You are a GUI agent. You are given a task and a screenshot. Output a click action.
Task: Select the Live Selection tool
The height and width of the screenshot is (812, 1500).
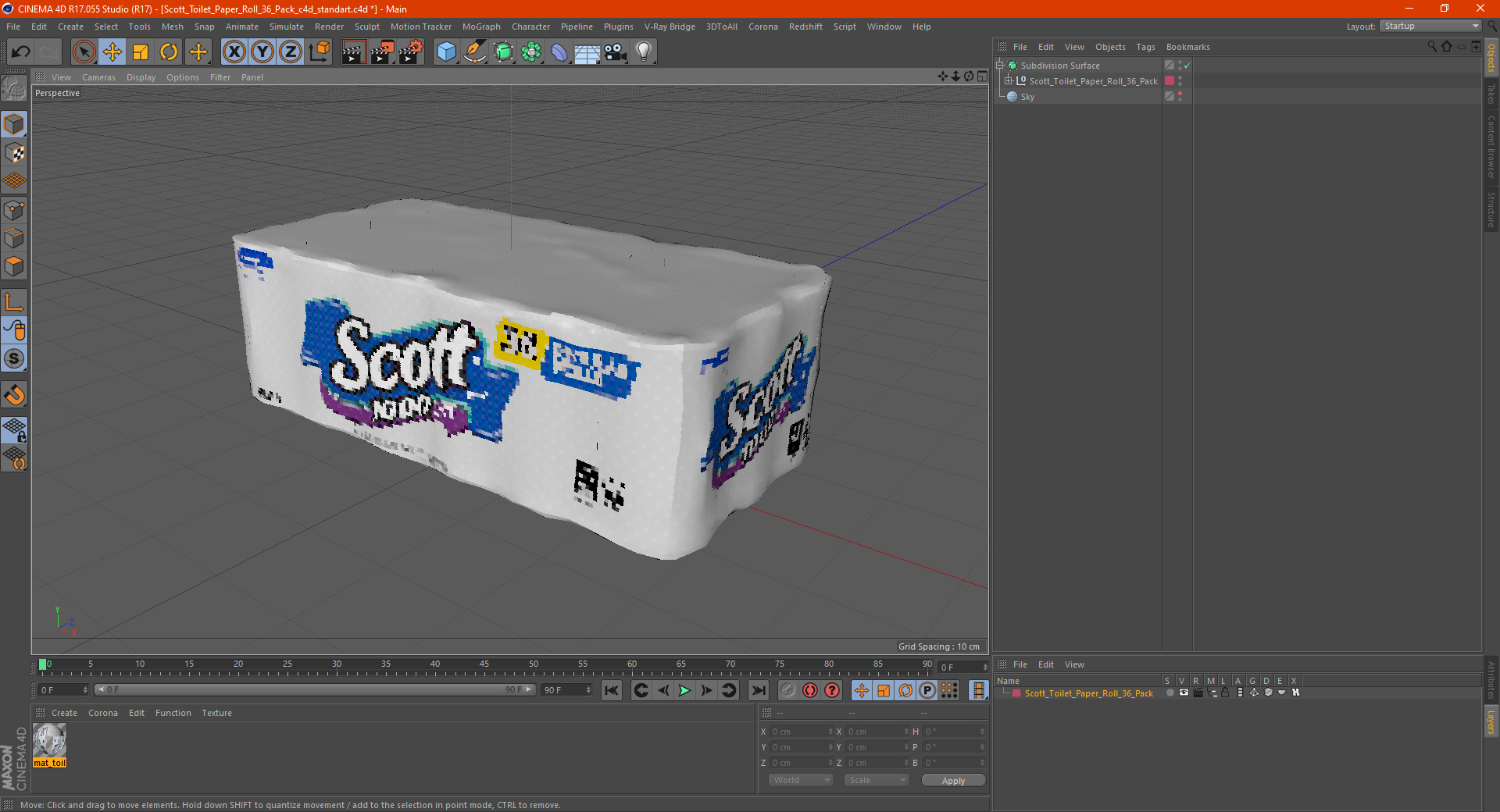[84, 52]
